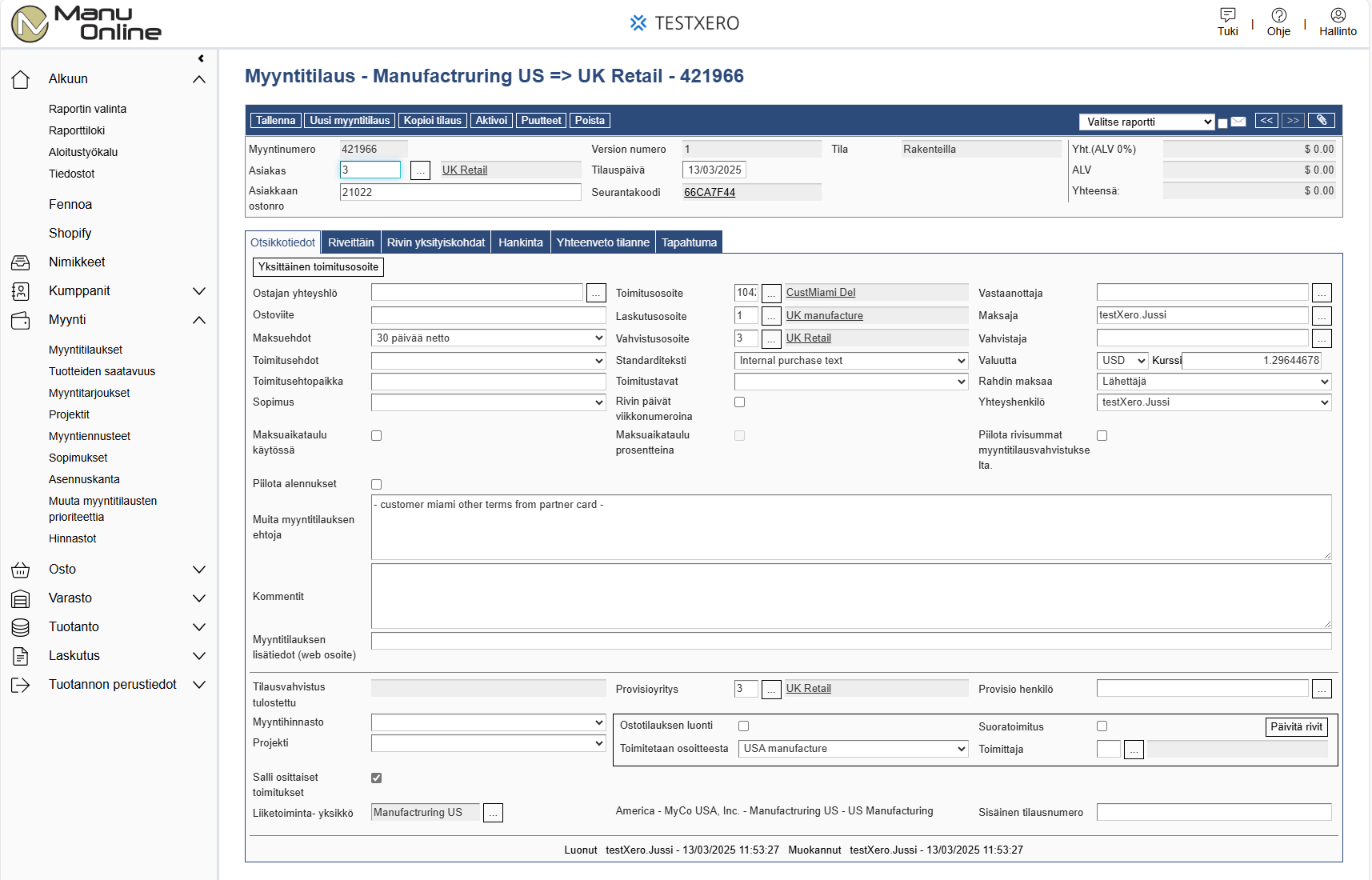Click the Myynti sales icon
The width and height of the screenshot is (1372, 880).
21,320
